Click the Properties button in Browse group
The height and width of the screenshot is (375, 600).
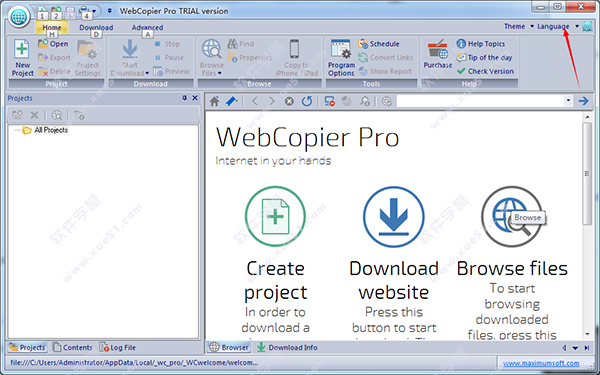(249, 58)
